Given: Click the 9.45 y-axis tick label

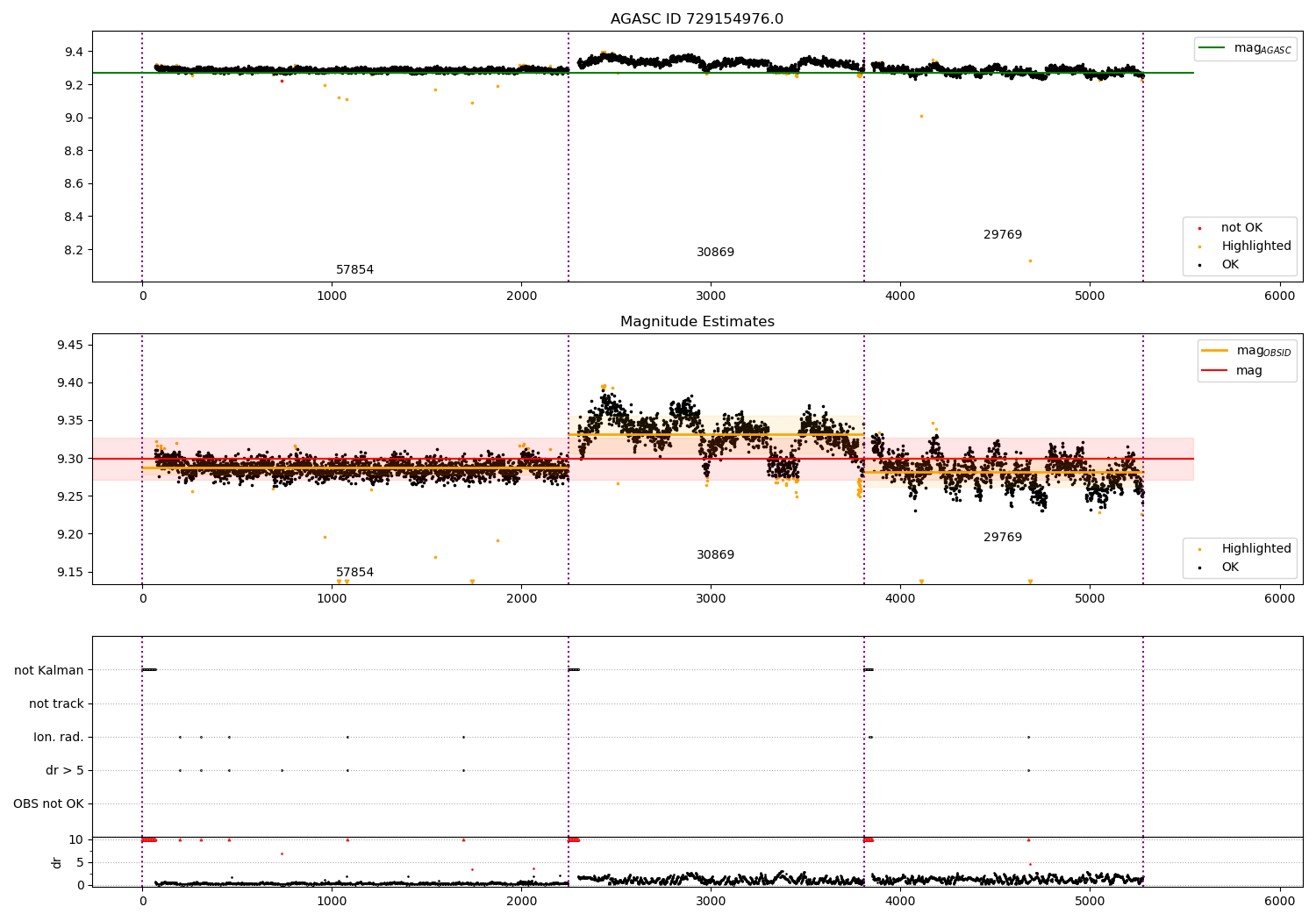Looking at the screenshot, I should (70, 345).
